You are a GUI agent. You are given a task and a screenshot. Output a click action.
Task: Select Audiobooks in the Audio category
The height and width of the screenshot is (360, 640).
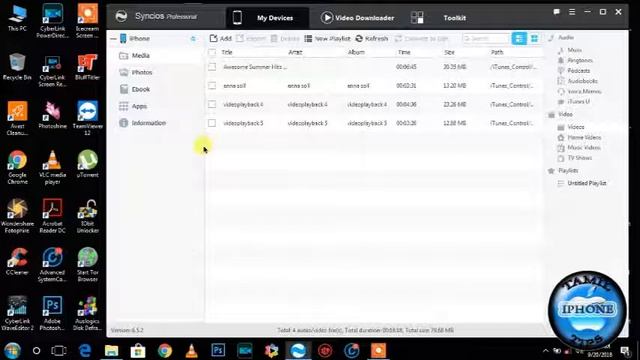tap(578, 81)
